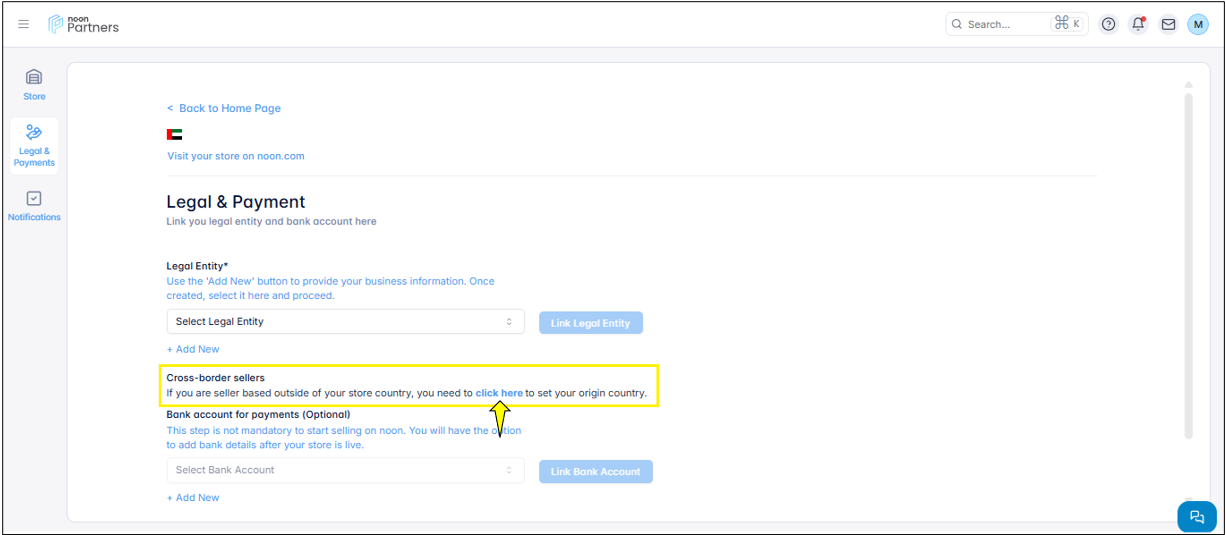
Task: Go to Store in sidebar
Action: tap(34, 84)
